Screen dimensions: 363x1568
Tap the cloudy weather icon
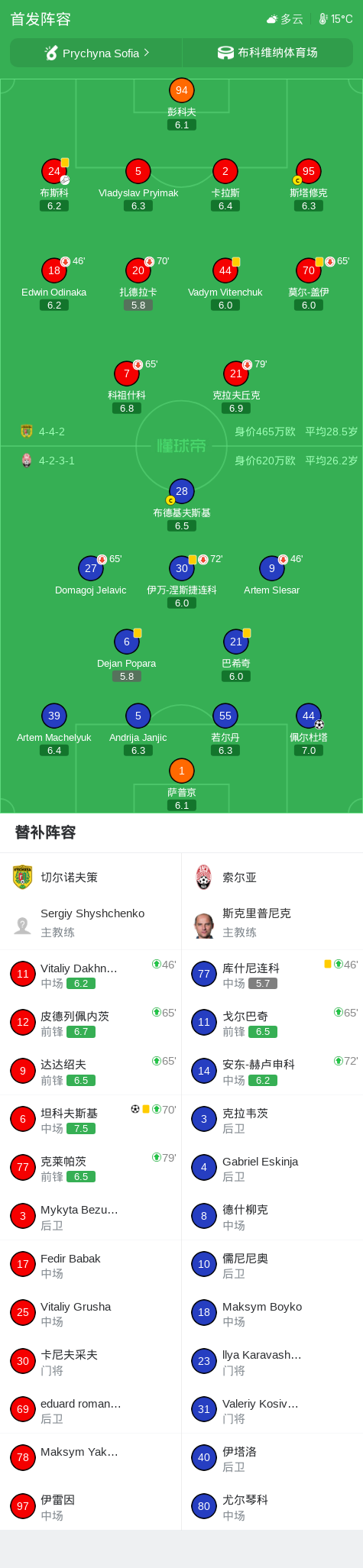click(x=272, y=19)
